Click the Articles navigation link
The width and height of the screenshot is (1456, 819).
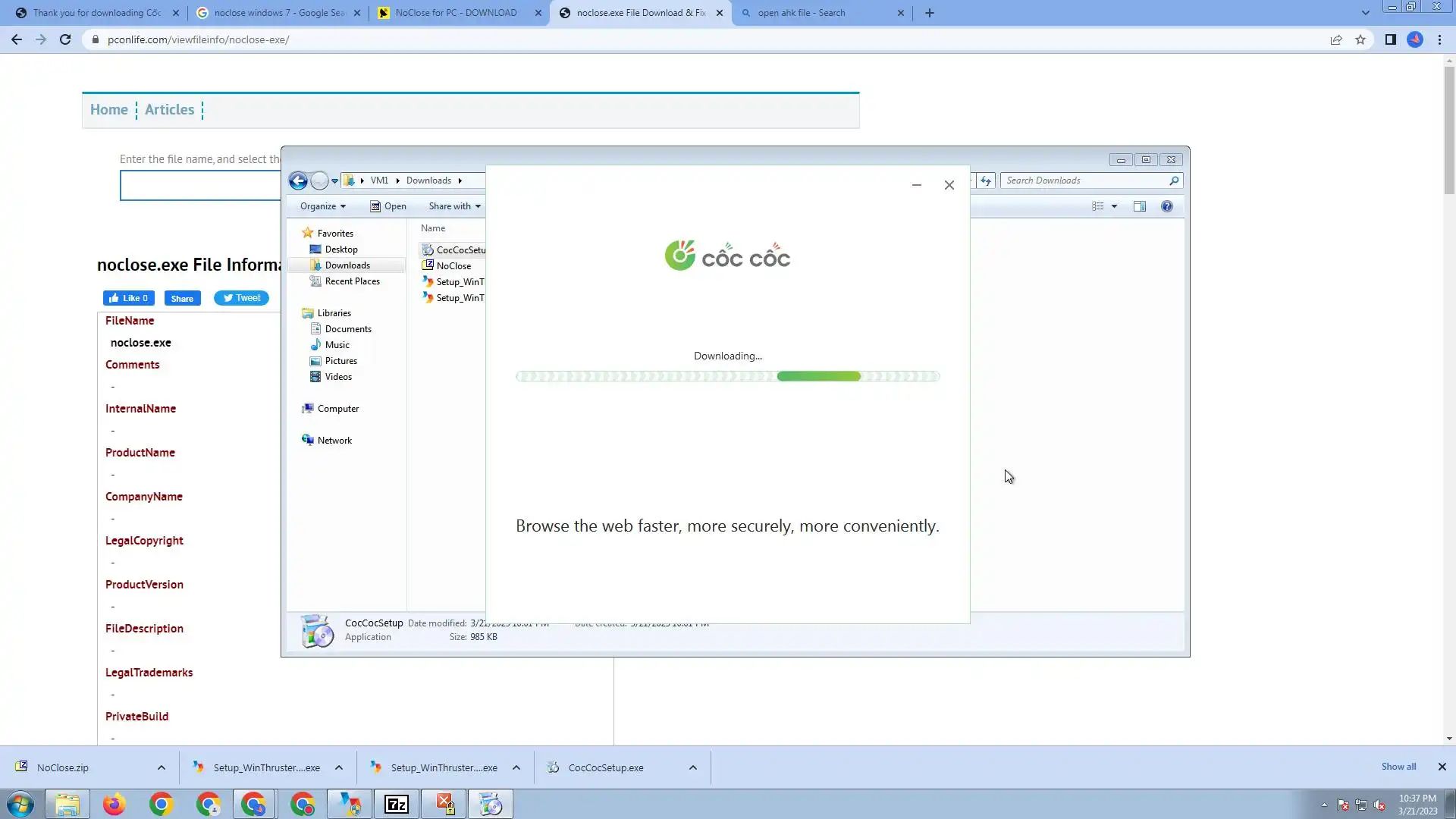169,109
